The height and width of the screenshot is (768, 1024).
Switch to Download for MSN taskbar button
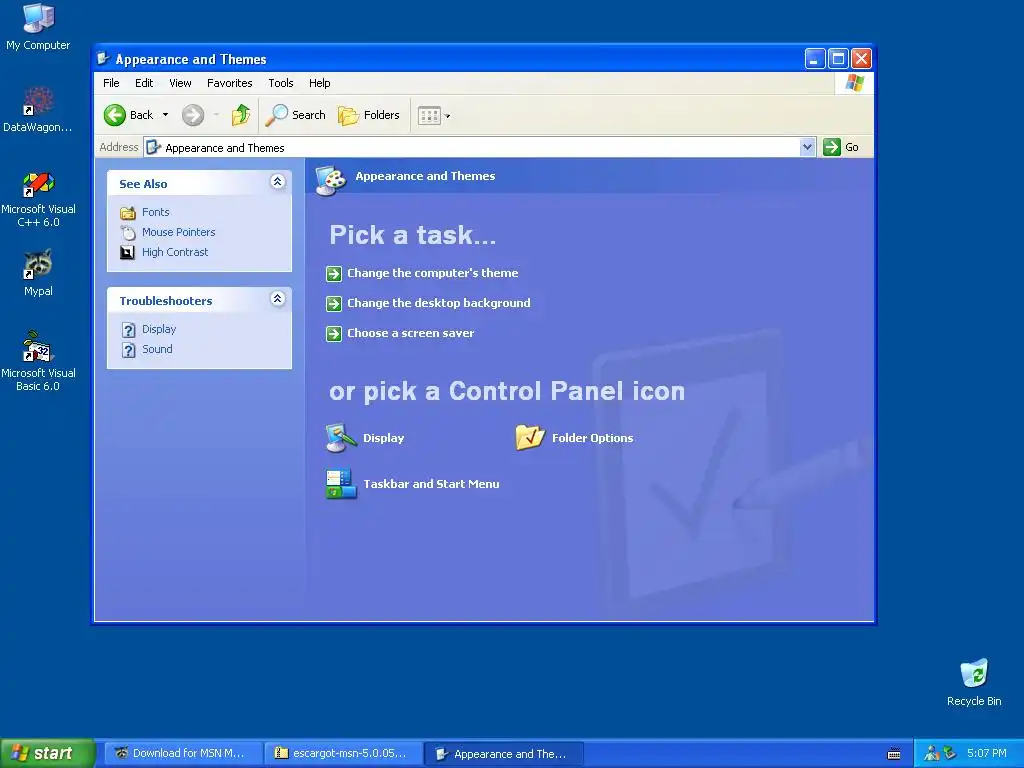(x=183, y=753)
